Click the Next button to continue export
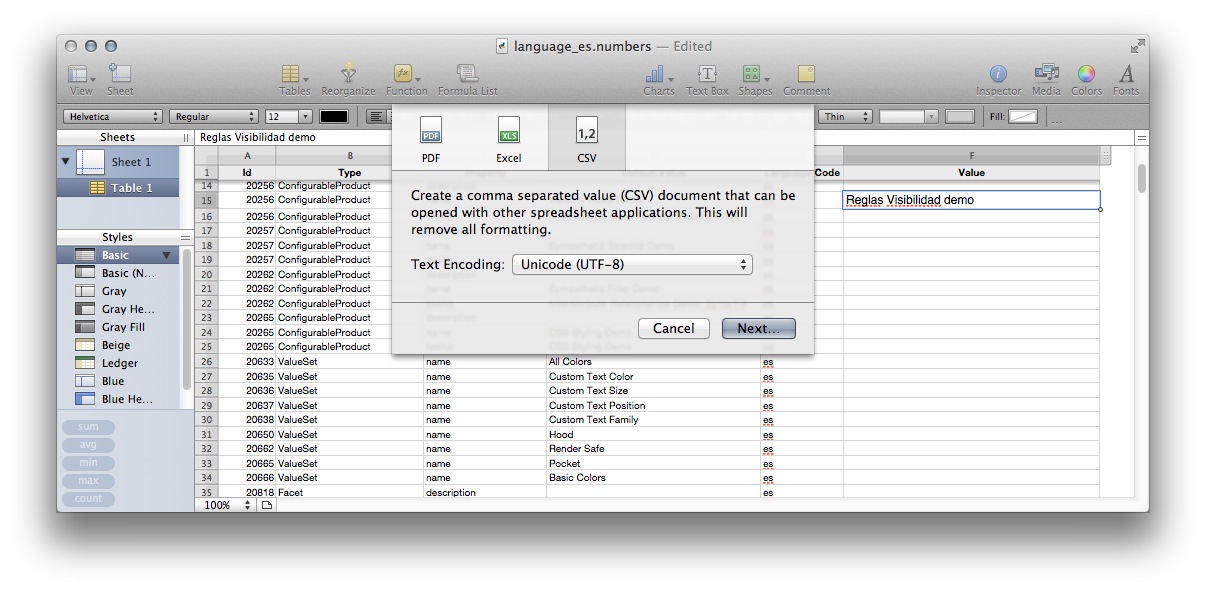 point(757,328)
